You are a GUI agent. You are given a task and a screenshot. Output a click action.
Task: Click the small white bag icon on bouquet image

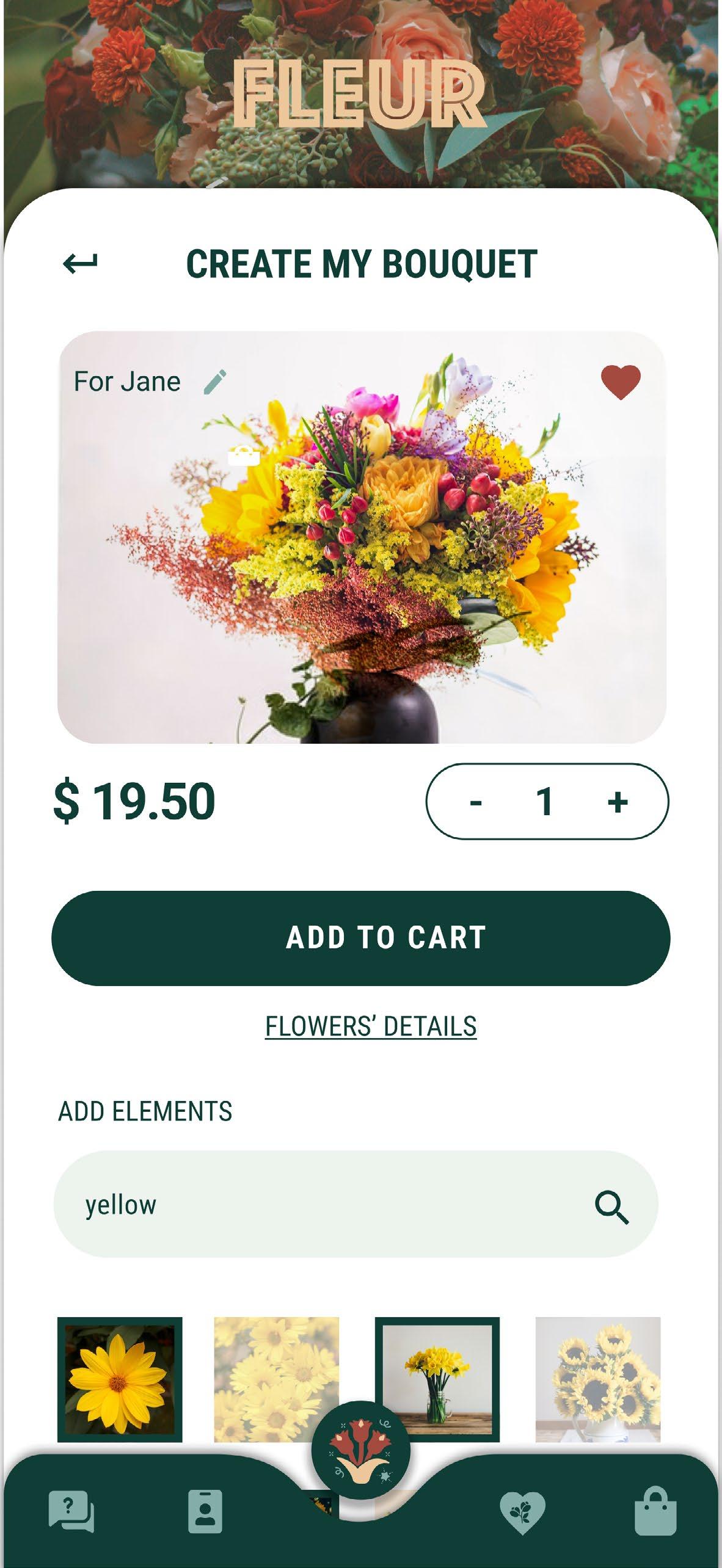tap(244, 456)
